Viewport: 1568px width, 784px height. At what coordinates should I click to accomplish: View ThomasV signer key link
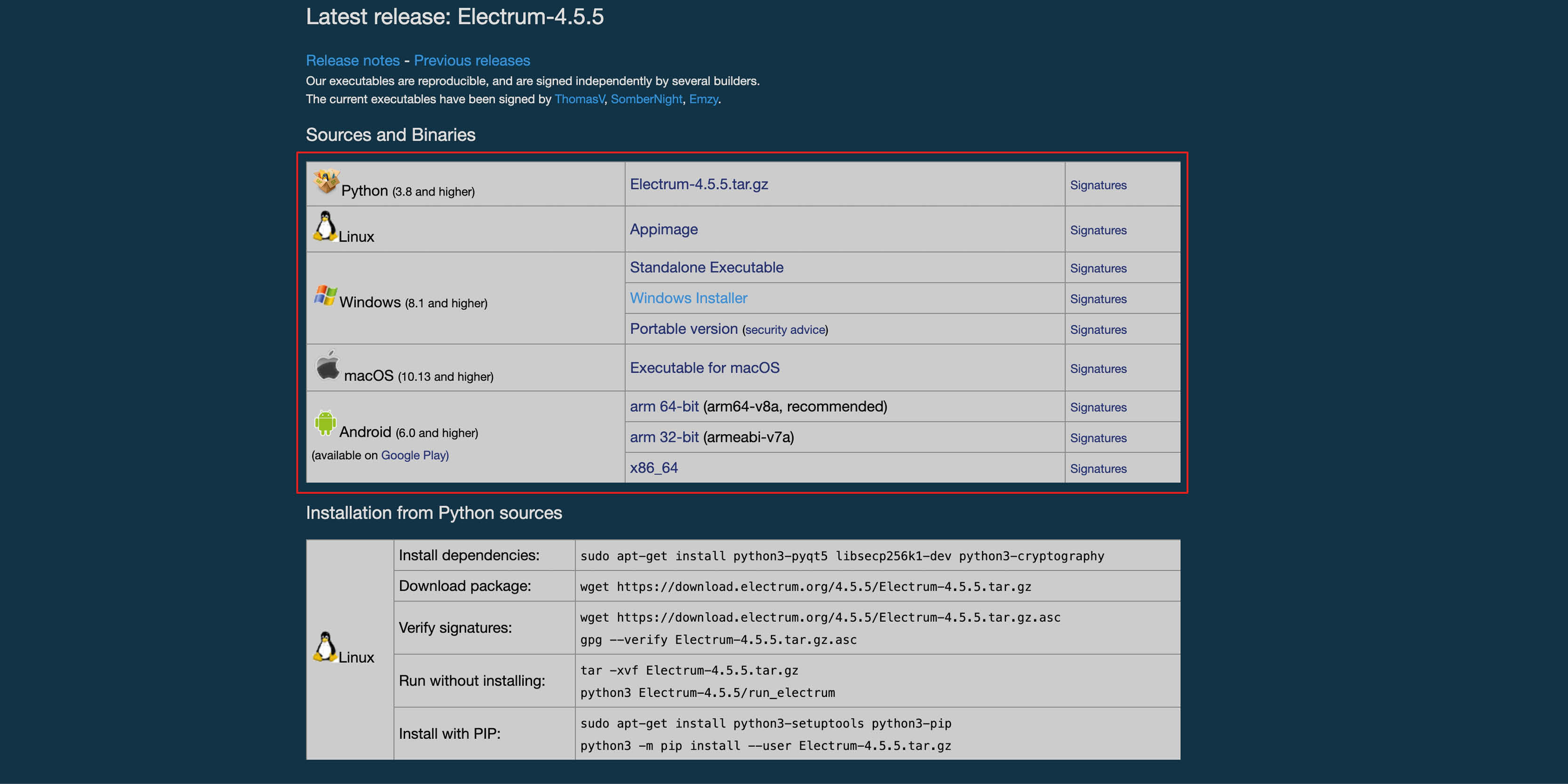pos(579,99)
